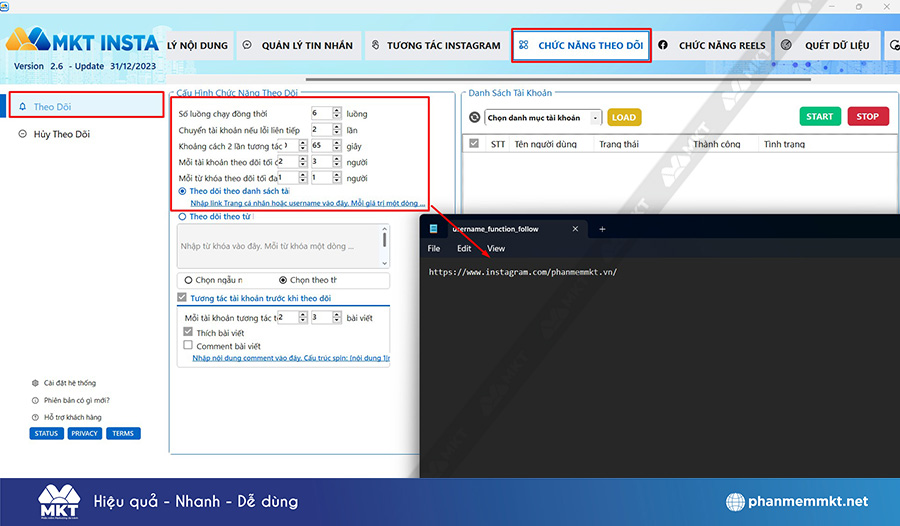Click the bell icon next to Theo Dõi
The image size is (900, 526).
(x=22, y=106)
